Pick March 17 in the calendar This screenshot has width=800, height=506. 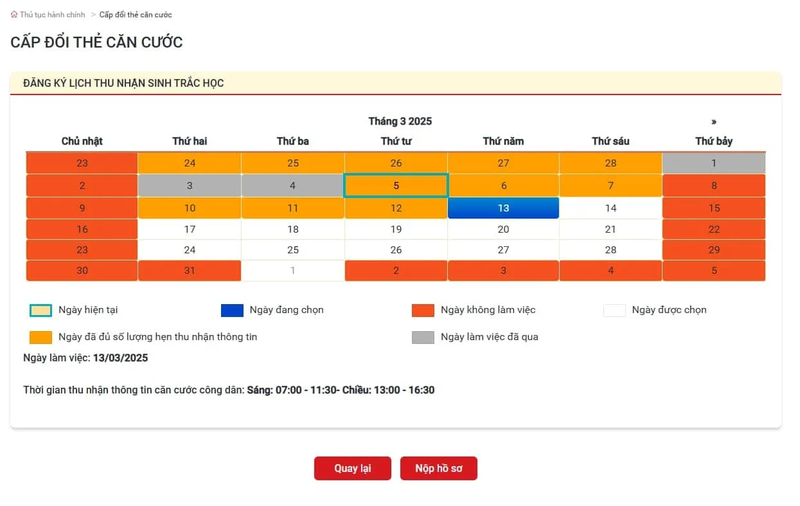190,230
